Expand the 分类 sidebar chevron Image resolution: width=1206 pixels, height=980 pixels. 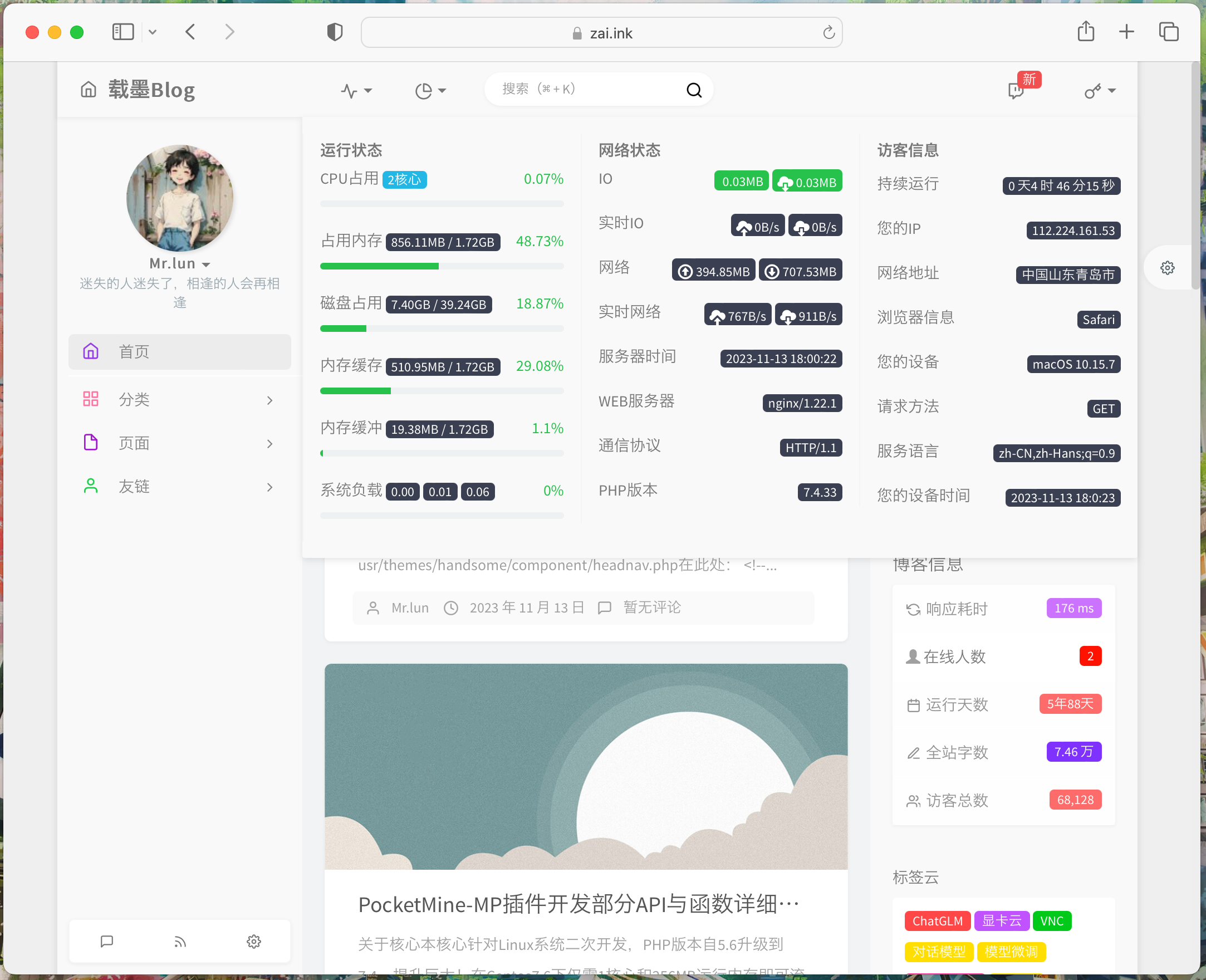coord(271,400)
